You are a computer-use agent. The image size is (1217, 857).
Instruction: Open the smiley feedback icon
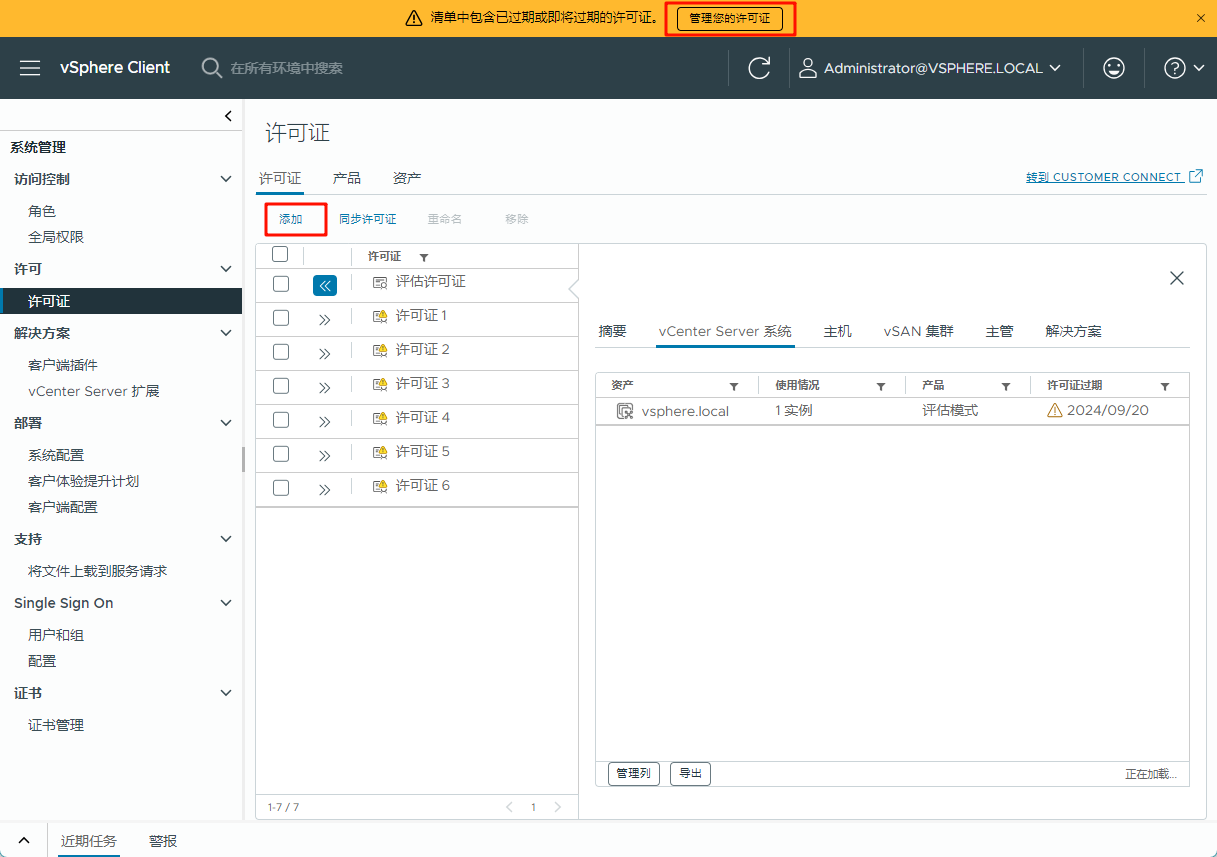[1113, 68]
